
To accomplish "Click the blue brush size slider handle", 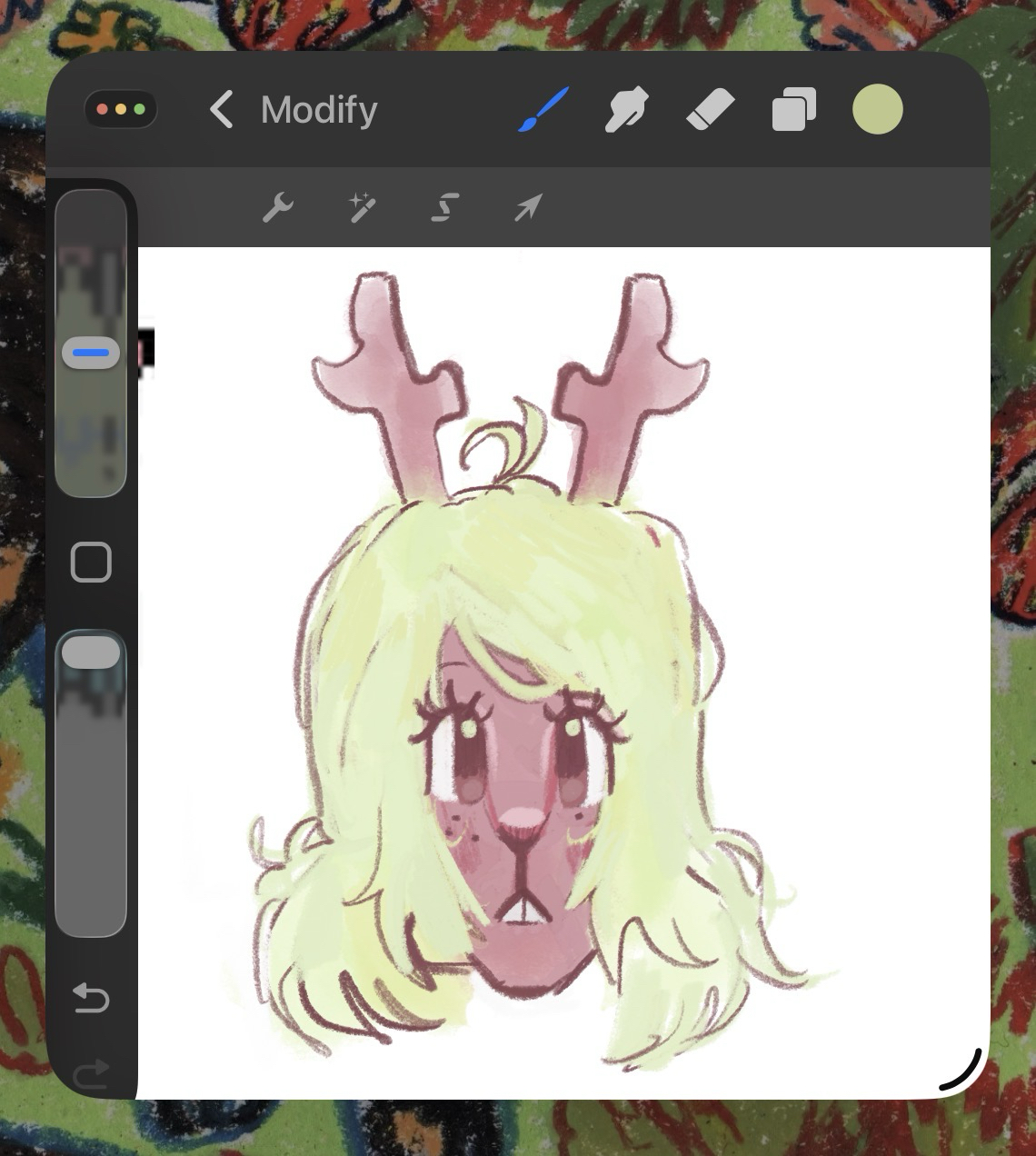I will click(91, 353).
